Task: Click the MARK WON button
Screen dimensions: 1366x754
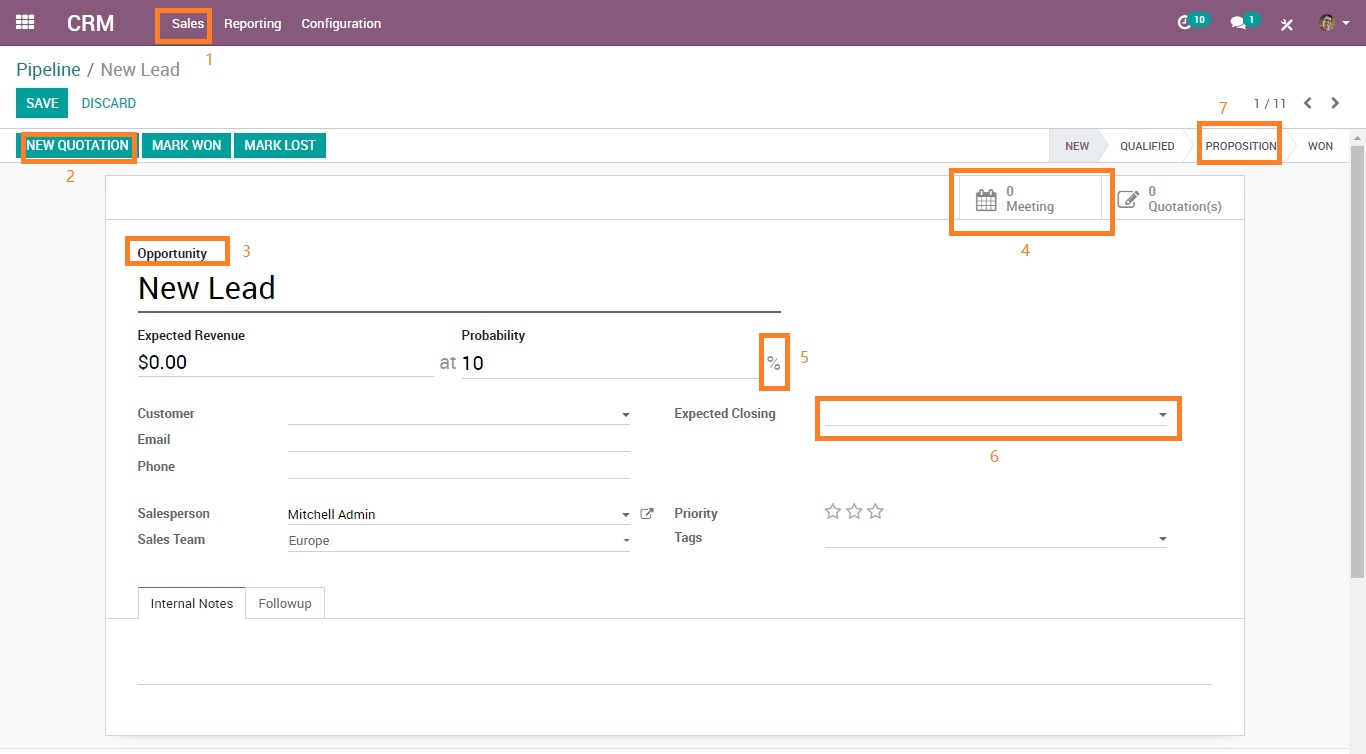Action: [186, 145]
